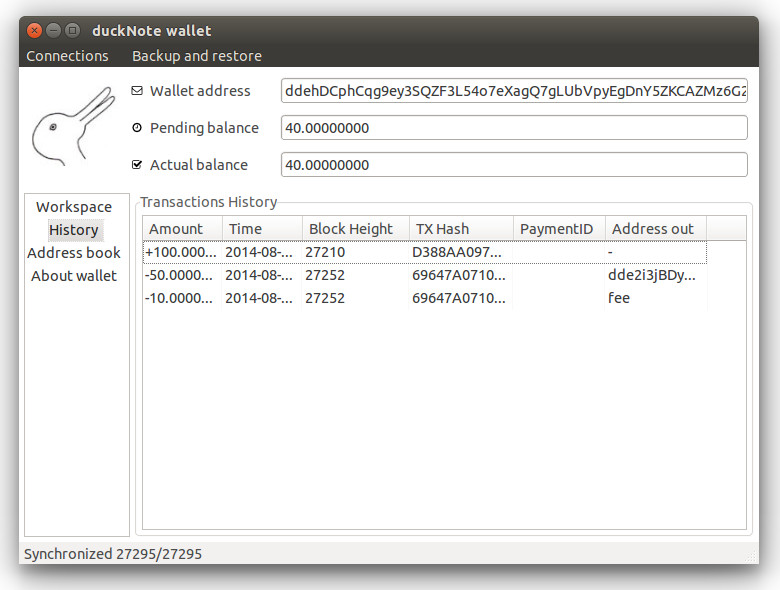Click the Pending balance label
780x590 pixels.
tap(204, 128)
